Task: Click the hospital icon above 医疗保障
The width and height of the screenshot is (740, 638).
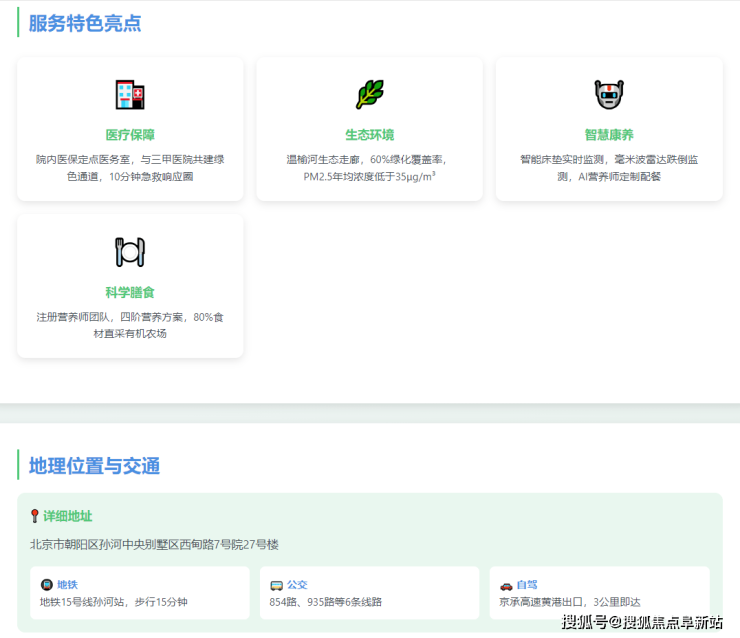Action: click(130, 95)
